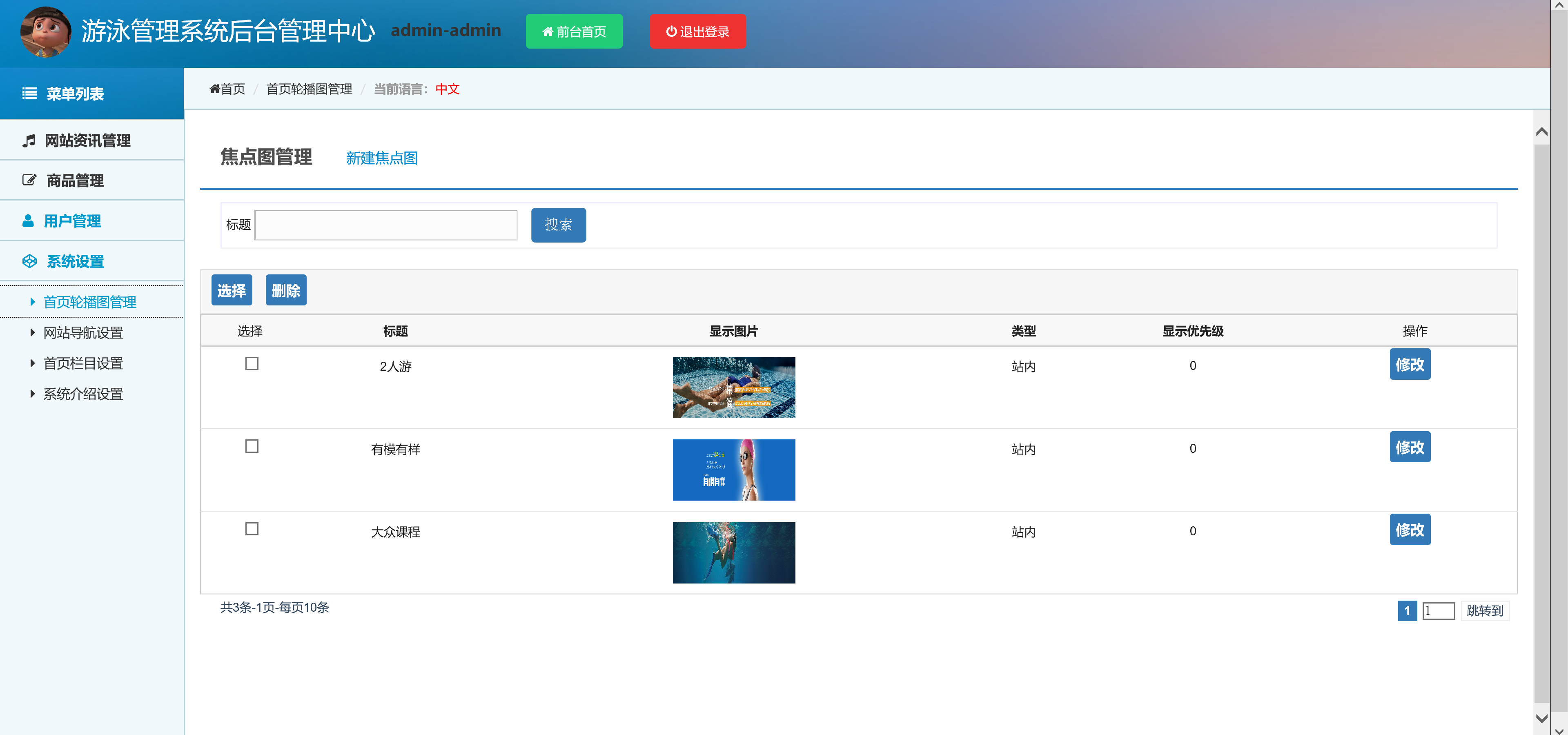Tick the checkbox beside 大众课程
The image size is (1568, 735).
[x=252, y=529]
